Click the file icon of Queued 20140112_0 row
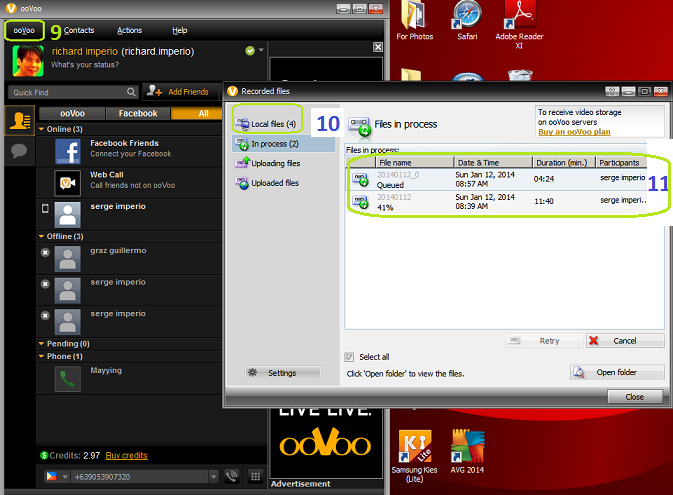Screen dimensions: 673x495 [360, 179]
